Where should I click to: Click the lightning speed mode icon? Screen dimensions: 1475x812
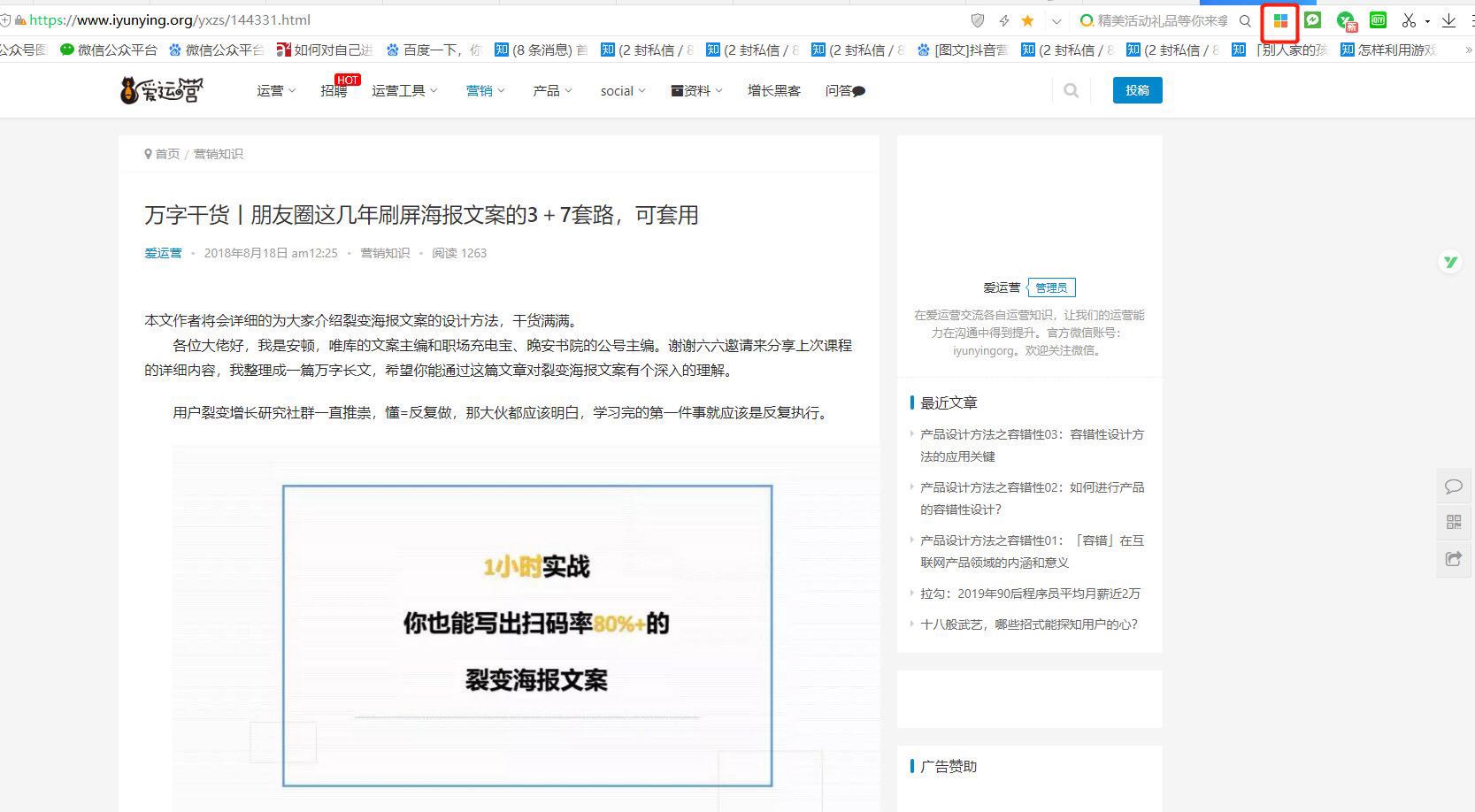pyautogui.click(x=1003, y=20)
